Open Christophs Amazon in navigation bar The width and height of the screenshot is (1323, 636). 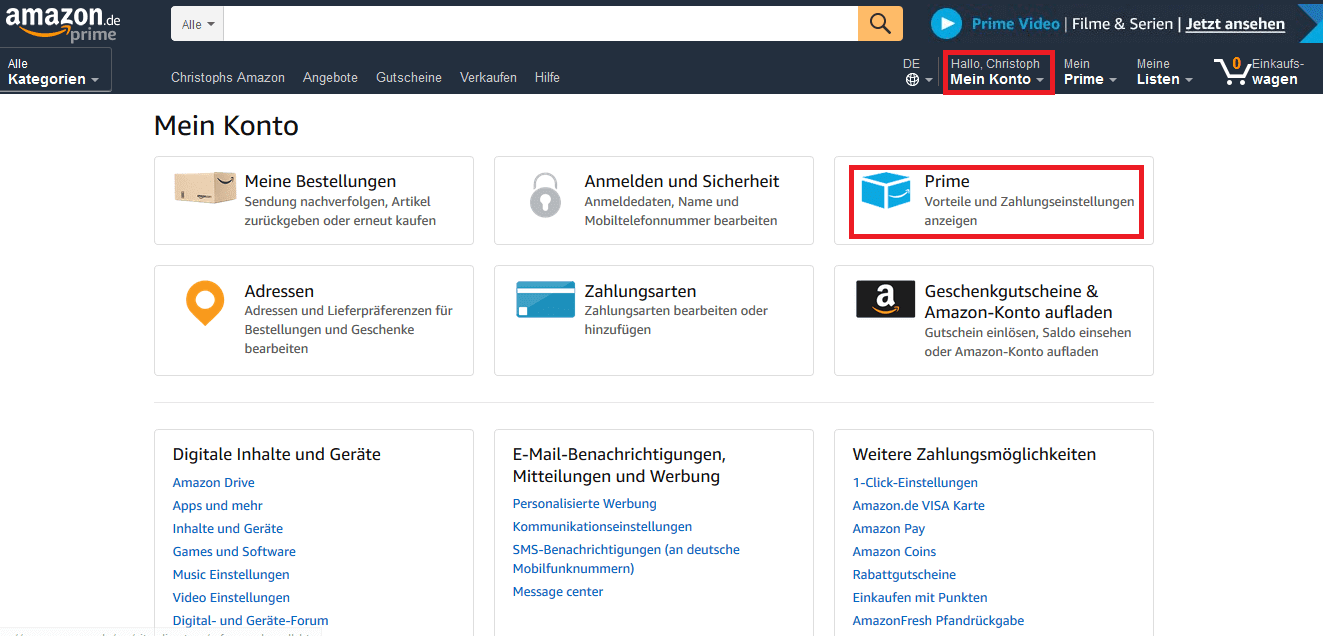pyautogui.click(x=228, y=77)
